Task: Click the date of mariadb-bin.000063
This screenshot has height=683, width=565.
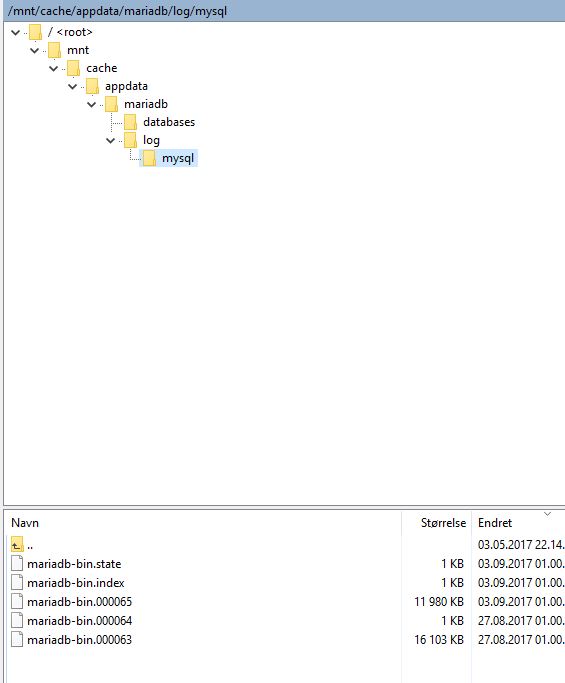Action: pyautogui.click(x=521, y=639)
